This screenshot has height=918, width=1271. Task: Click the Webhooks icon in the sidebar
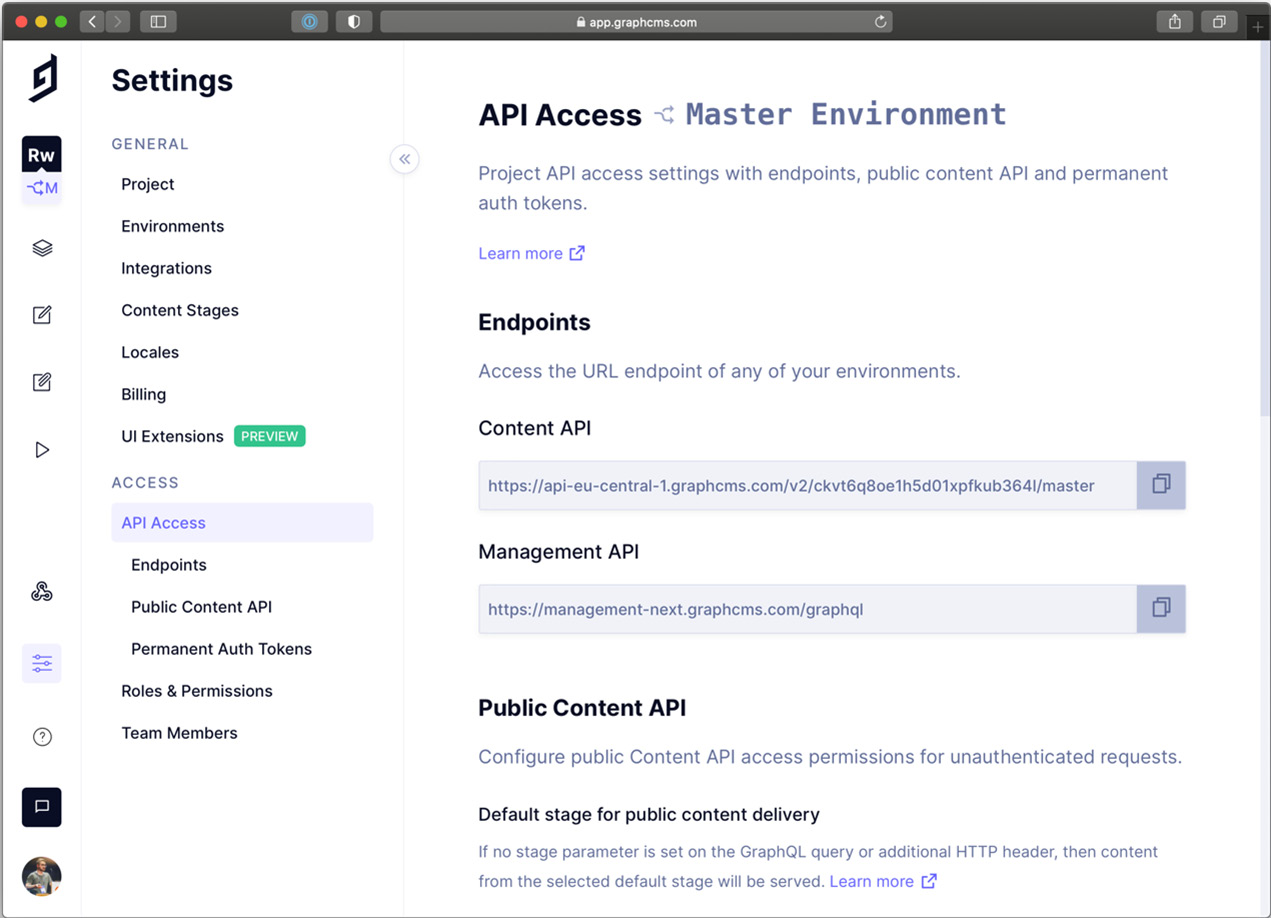point(41,590)
